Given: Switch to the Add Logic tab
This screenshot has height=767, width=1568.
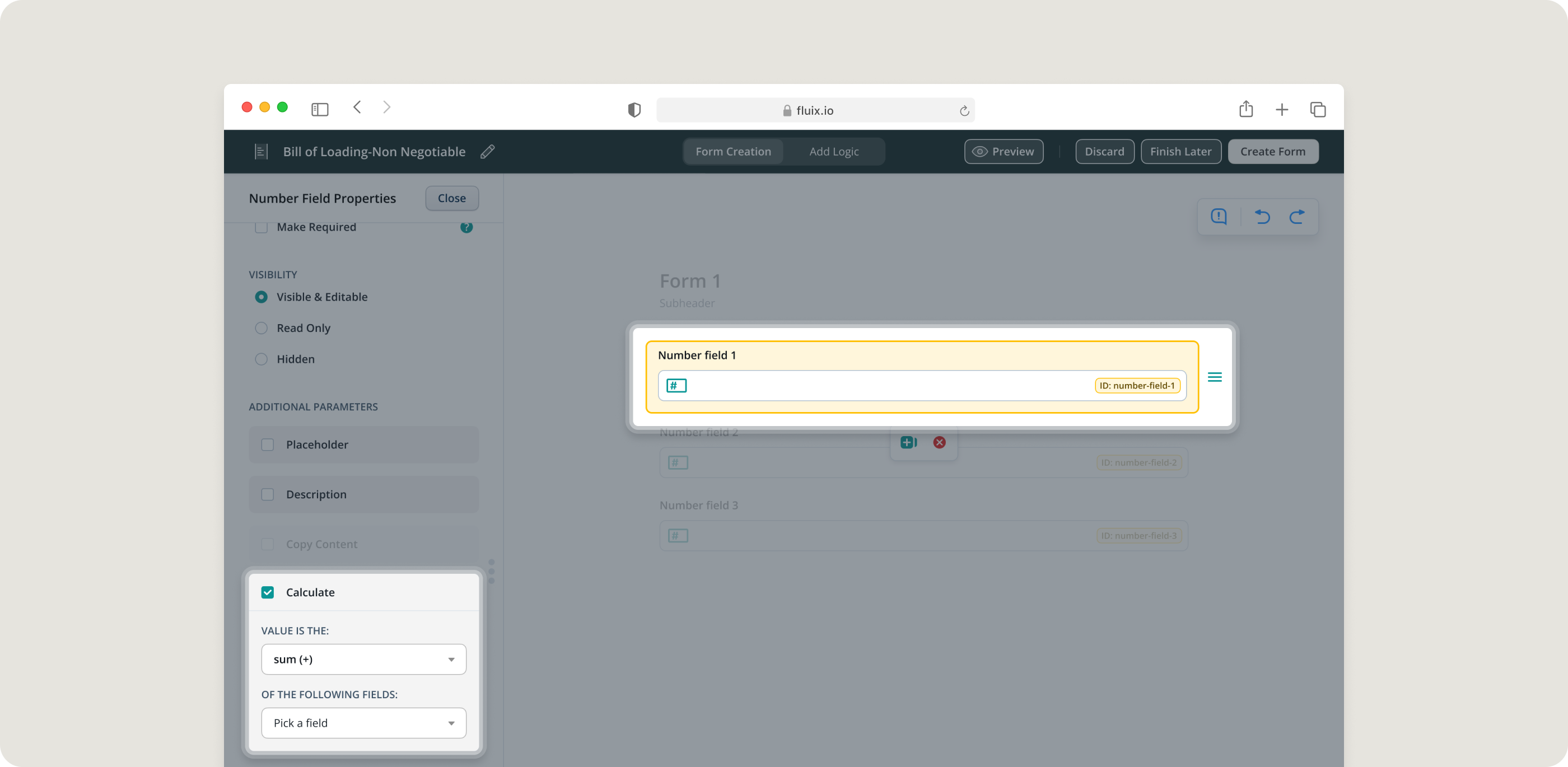Looking at the screenshot, I should 834,152.
